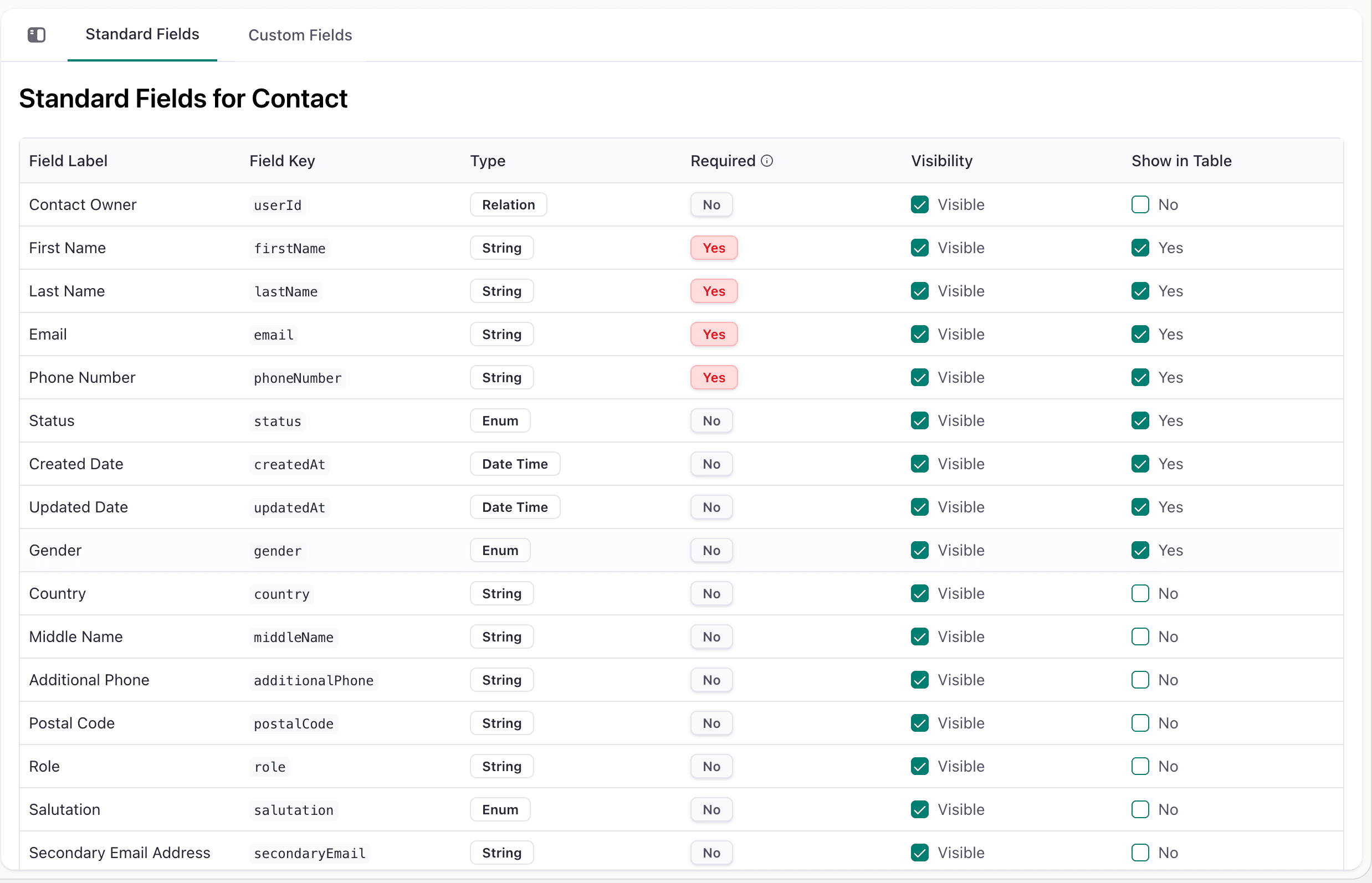Click the Enum type badge for Salutation
Viewport: 1372px width, 883px height.
point(500,810)
